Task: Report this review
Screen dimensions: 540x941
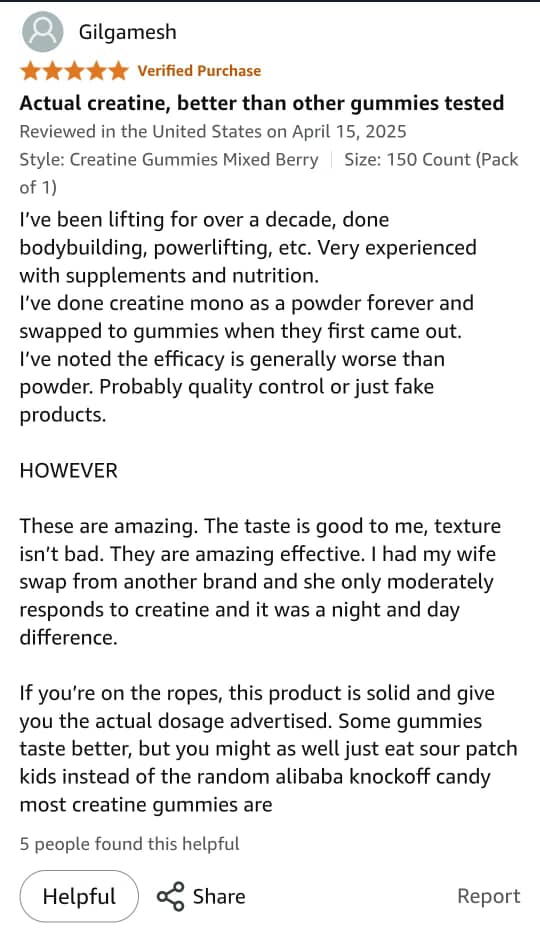Action: 488,896
